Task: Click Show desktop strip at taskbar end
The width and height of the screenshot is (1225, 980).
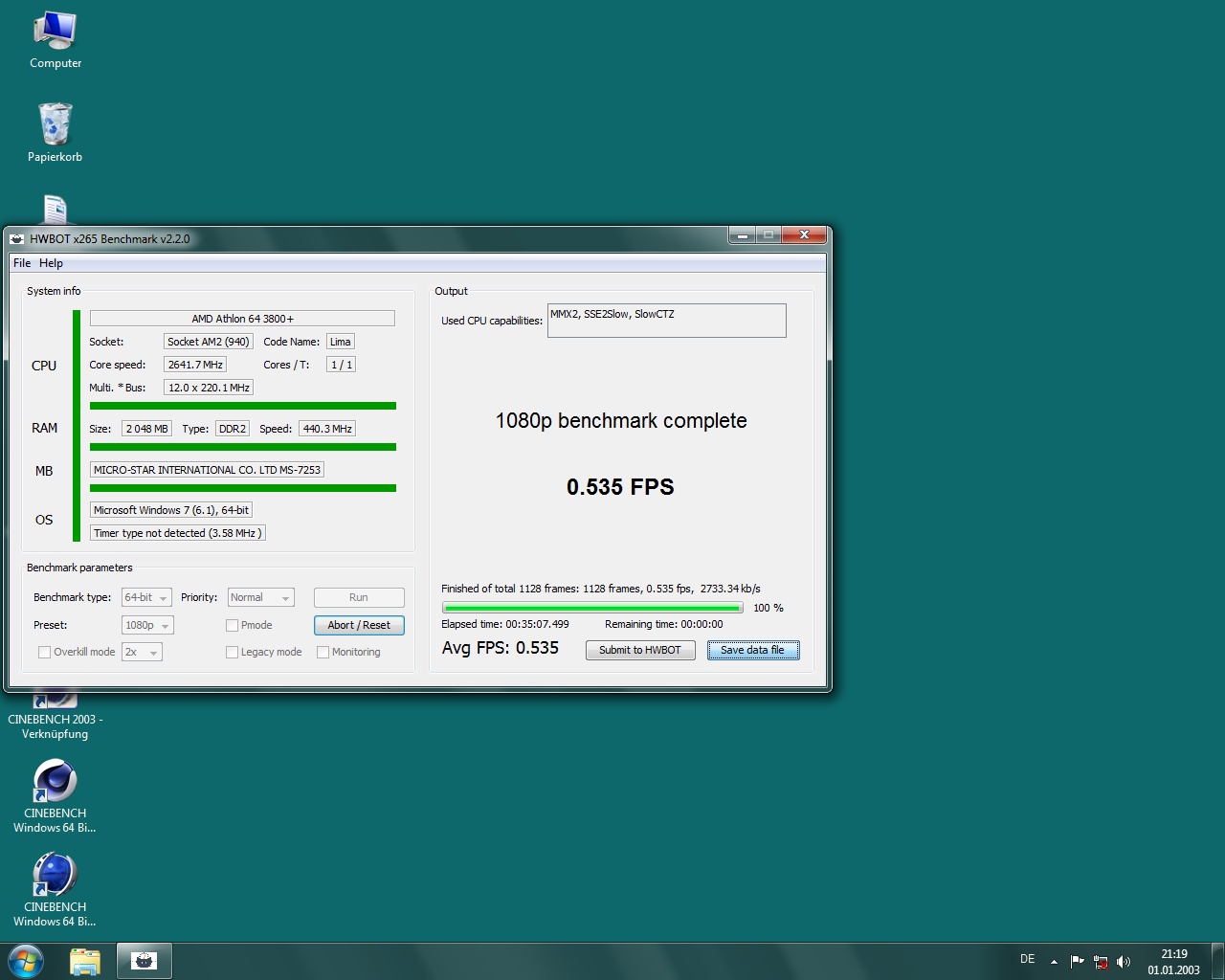Action: pos(1218,961)
